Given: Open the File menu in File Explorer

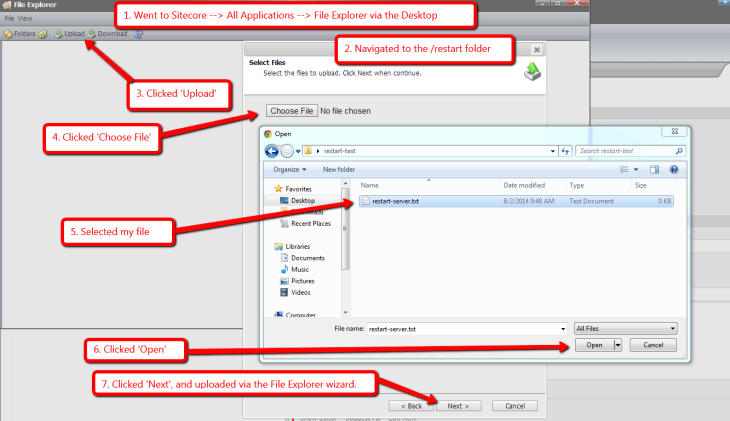Looking at the screenshot, I should click(x=9, y=19).
